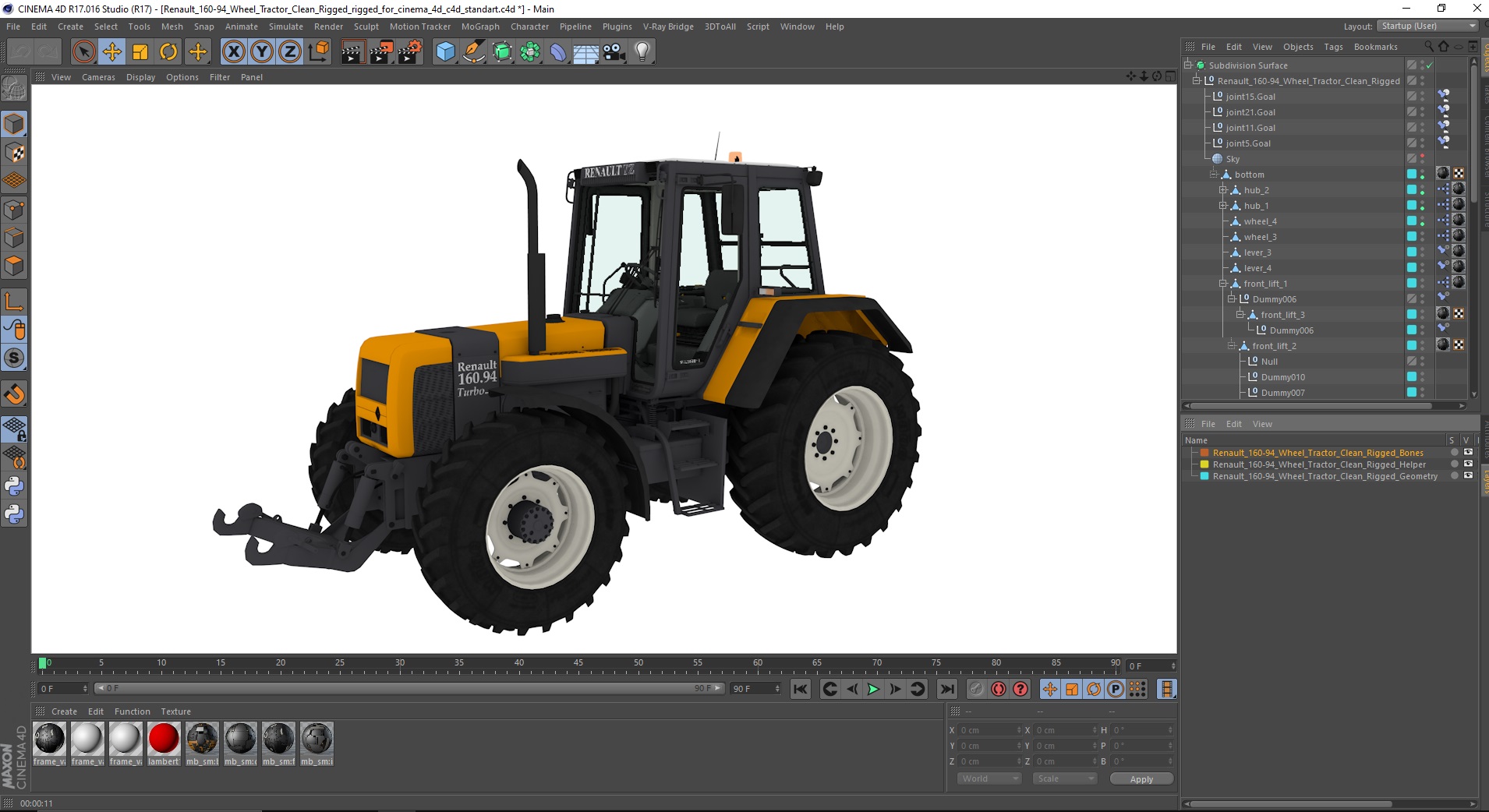Open the Objects menu in object manager

coord(1298,47)
